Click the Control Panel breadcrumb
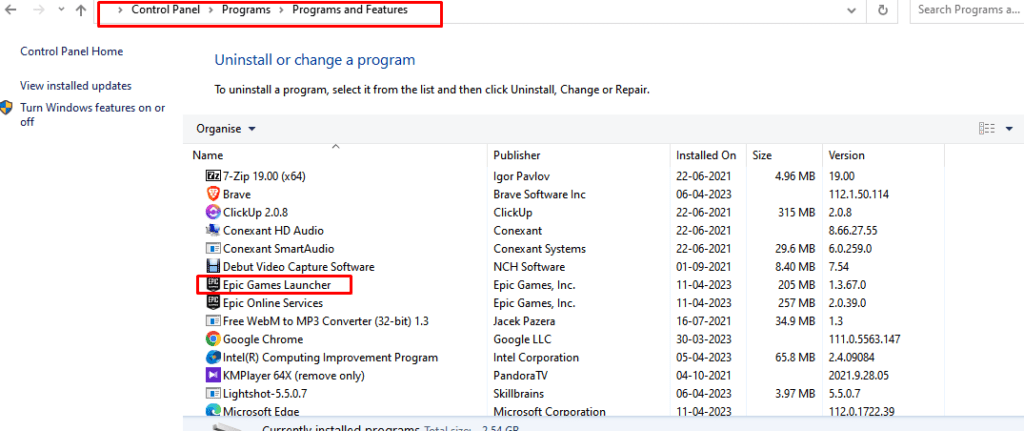The height and width of the screenshot is (431, 1024). pyautogui.click(x=166, y=10)
